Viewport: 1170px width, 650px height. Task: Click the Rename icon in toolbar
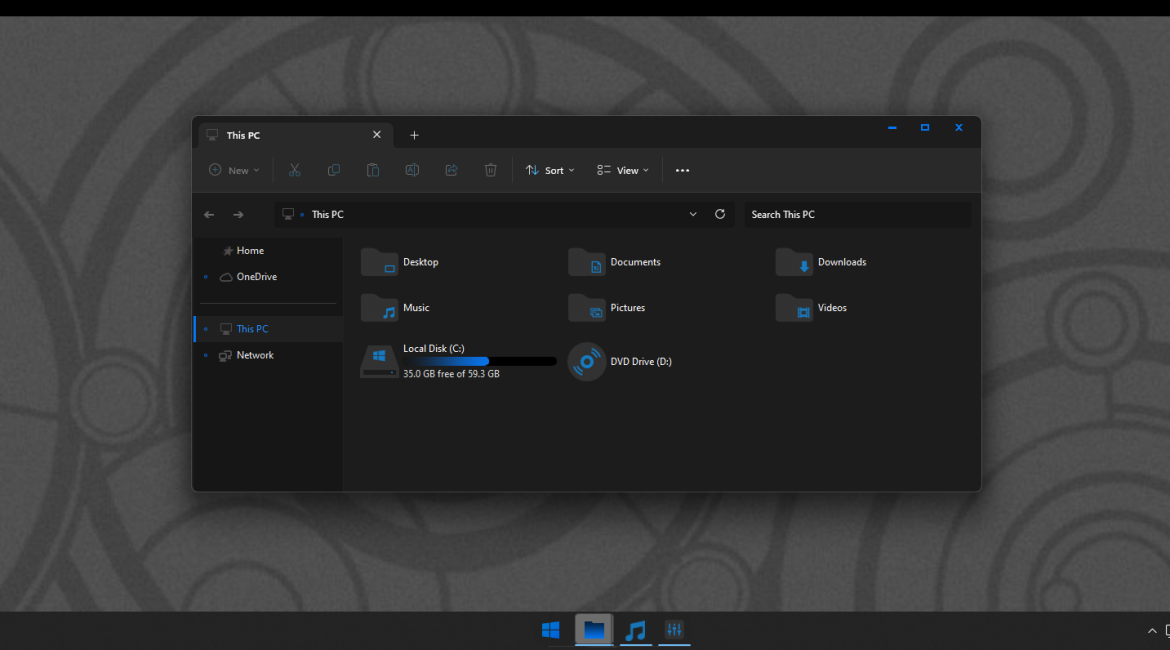point(412,170)
